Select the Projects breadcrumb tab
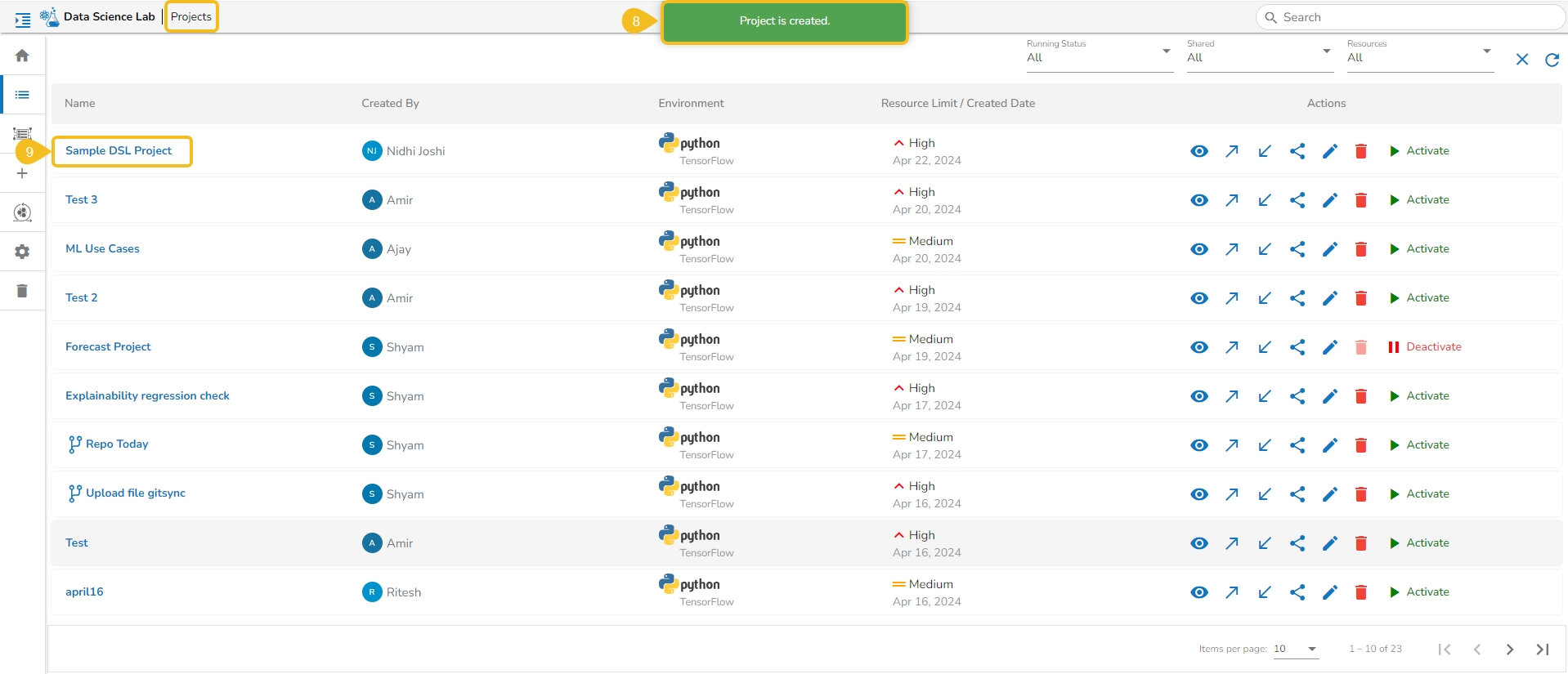 click(191, 17)
